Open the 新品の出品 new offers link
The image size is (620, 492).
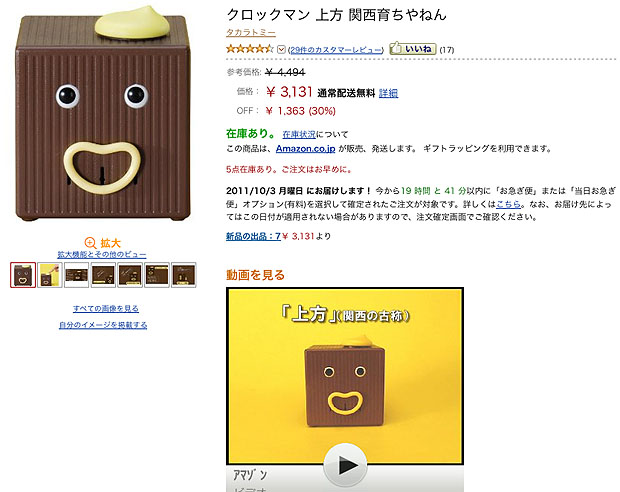tap(253, 237)
